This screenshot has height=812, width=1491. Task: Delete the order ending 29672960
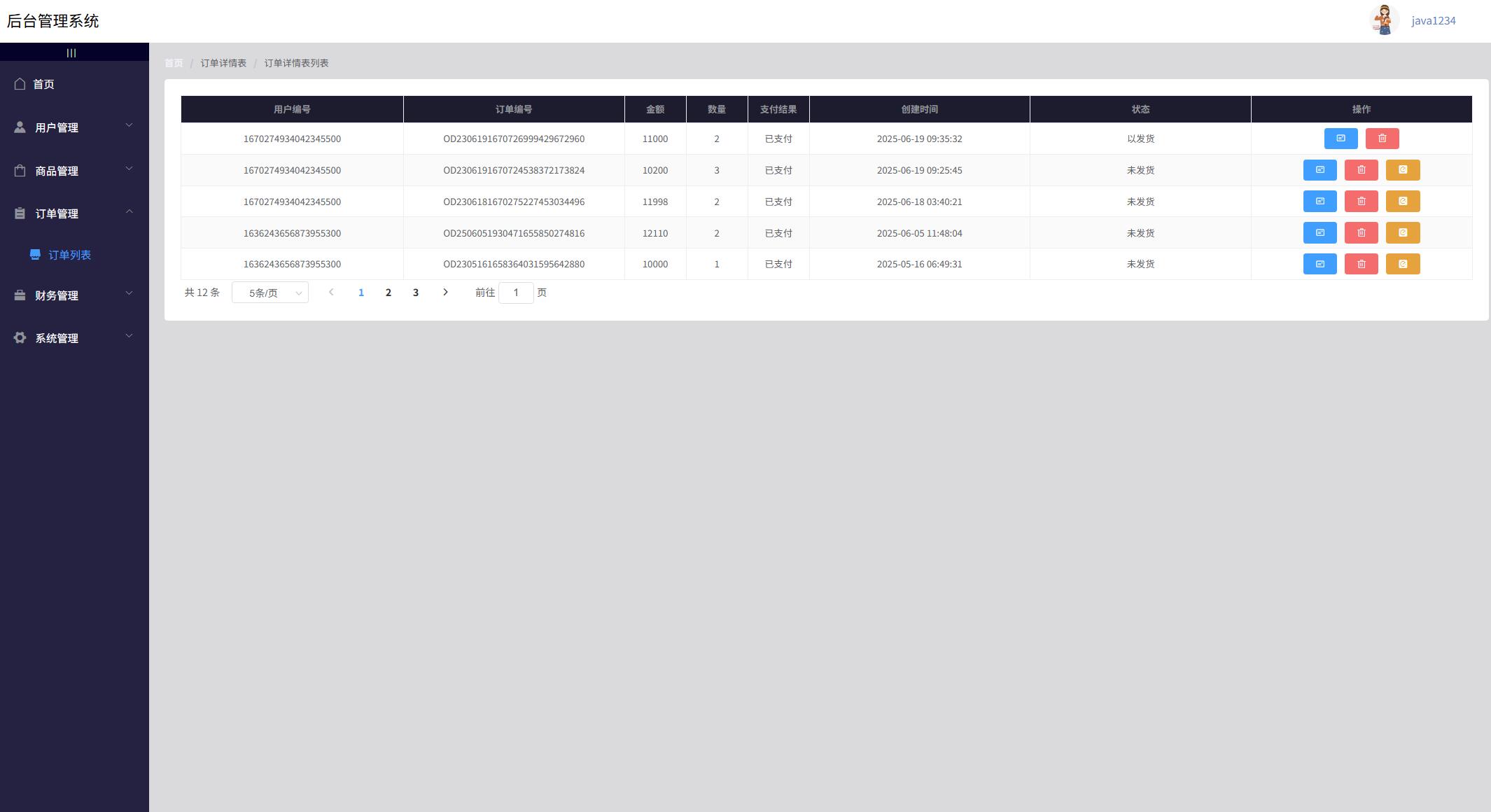[1382, 139]
